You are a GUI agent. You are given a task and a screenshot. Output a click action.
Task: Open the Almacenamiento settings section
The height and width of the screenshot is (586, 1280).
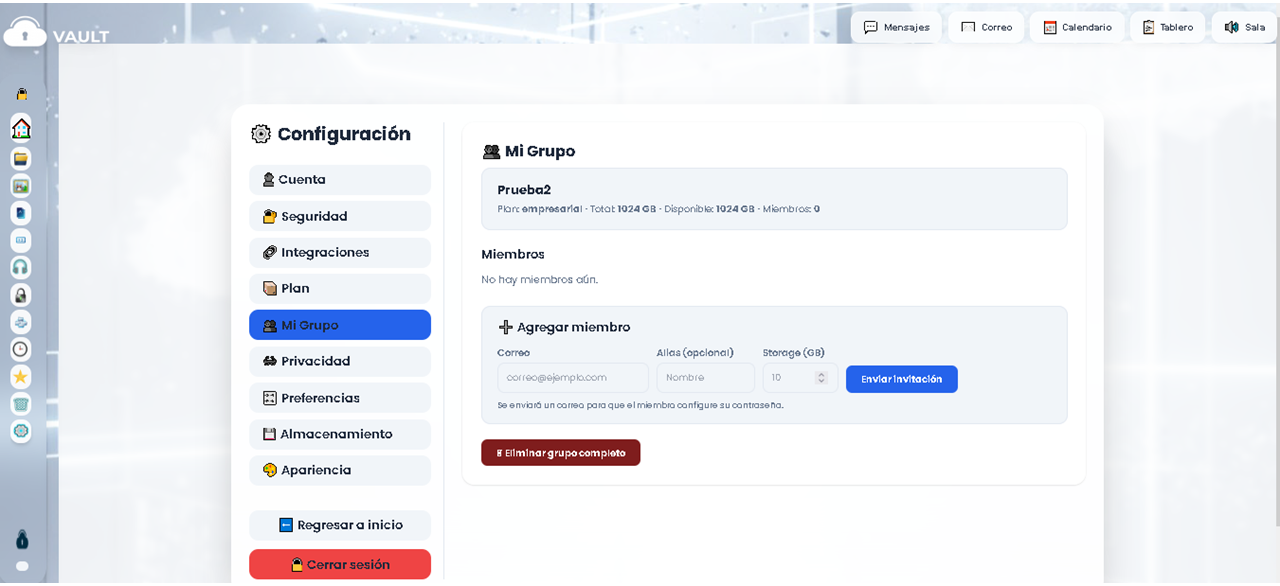[x=340, y=434]
